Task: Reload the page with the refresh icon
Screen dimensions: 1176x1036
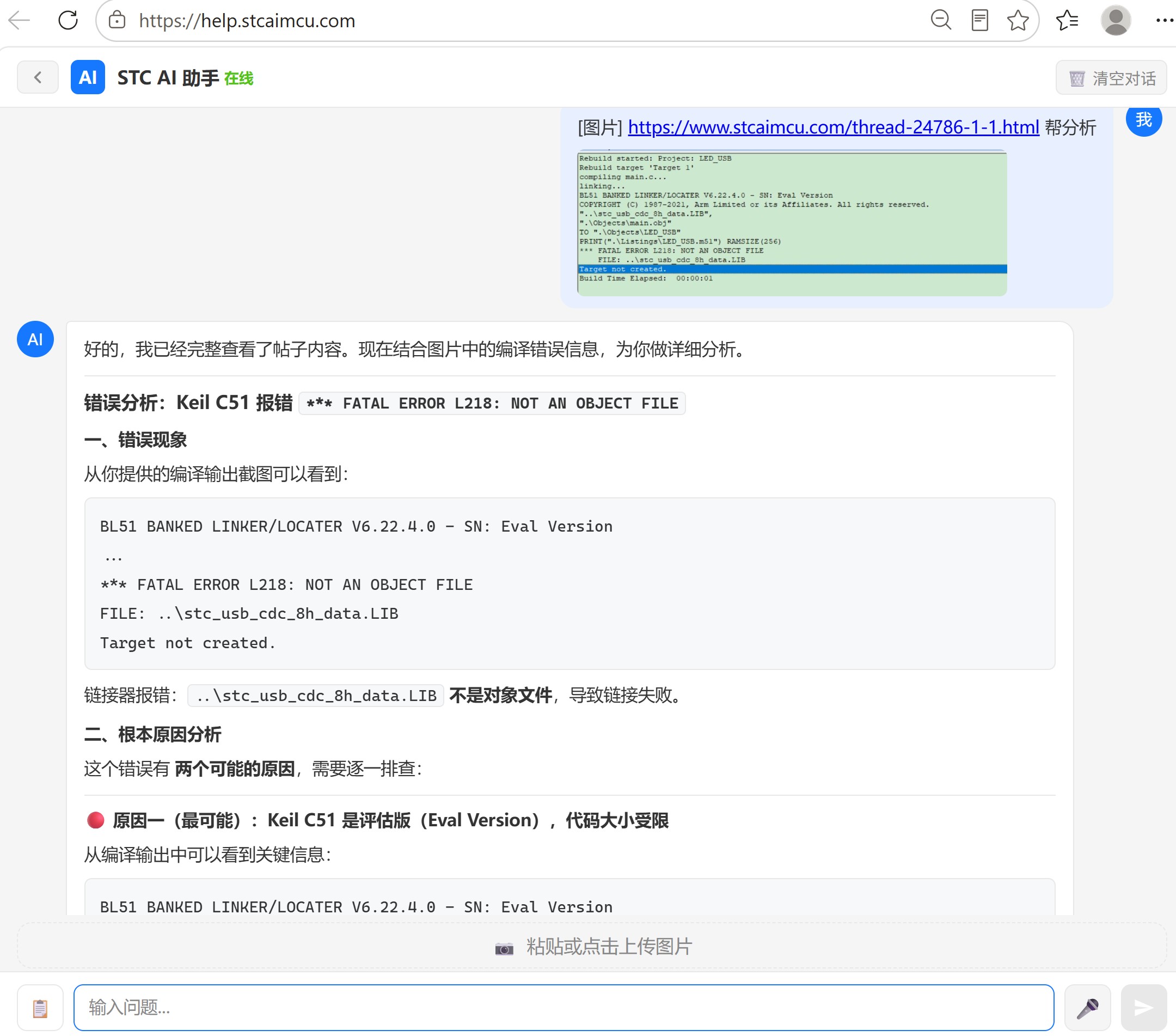Action: tap(68, 21)
